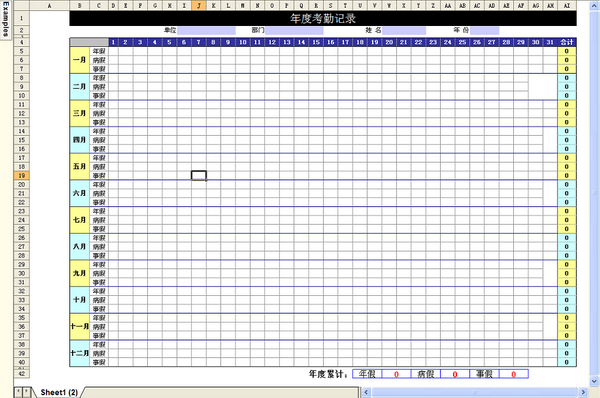
Task: Click the red 0 beside annual 年假
Action: tap(396, 374)
